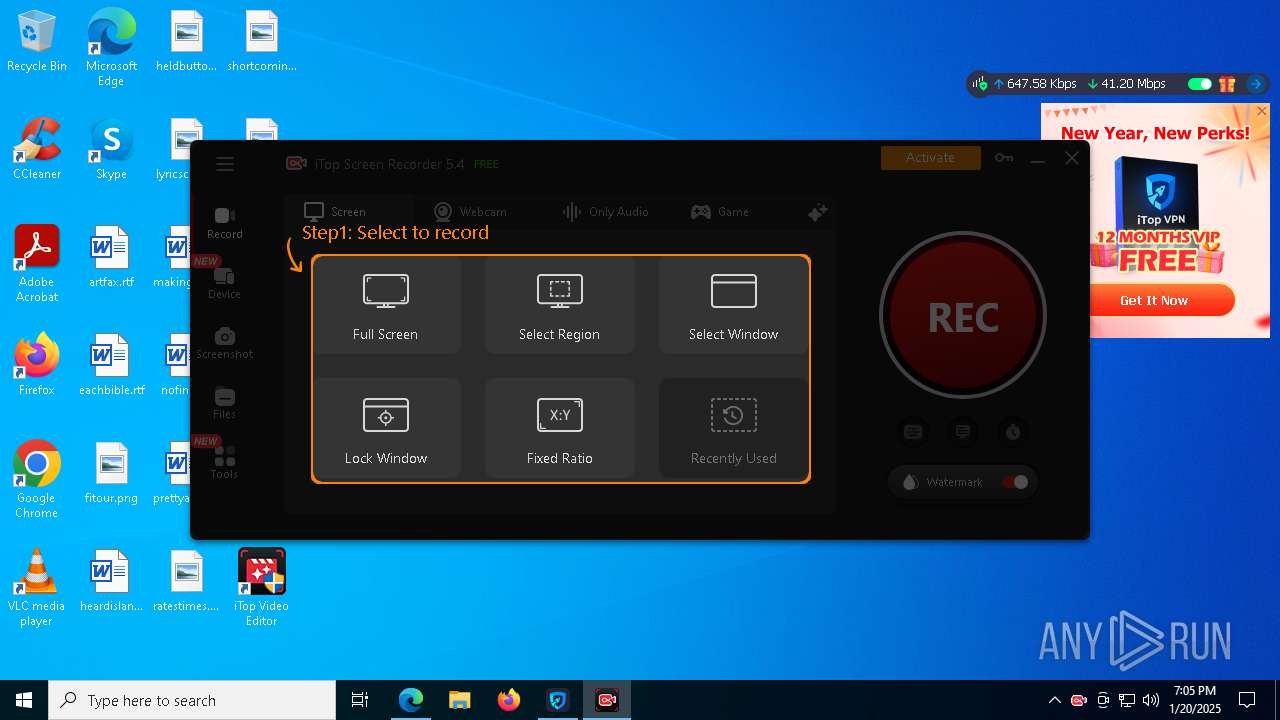Click the gift icon in speed widget
1280x720 pixels.
point(1227,84)
